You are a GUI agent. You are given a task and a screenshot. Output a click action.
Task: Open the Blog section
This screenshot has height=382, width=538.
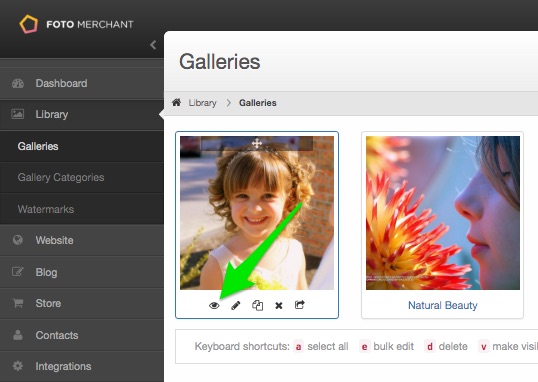click(82, 272)
